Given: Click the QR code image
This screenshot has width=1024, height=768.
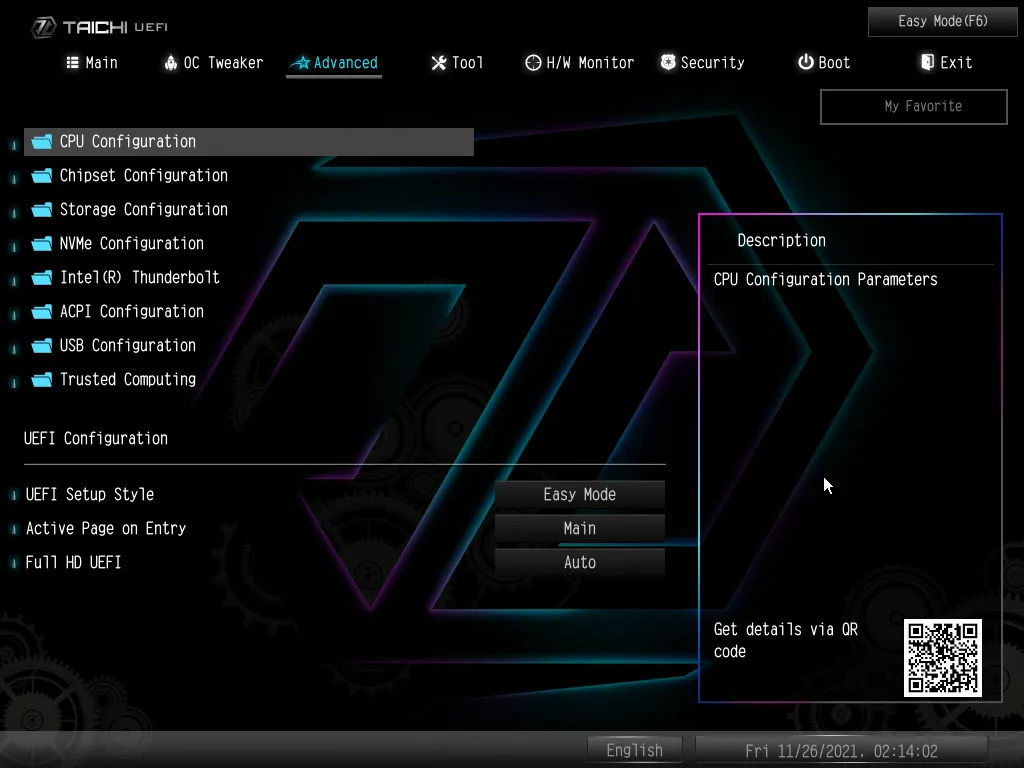Looking at the screenshot, I should [942, 658].
